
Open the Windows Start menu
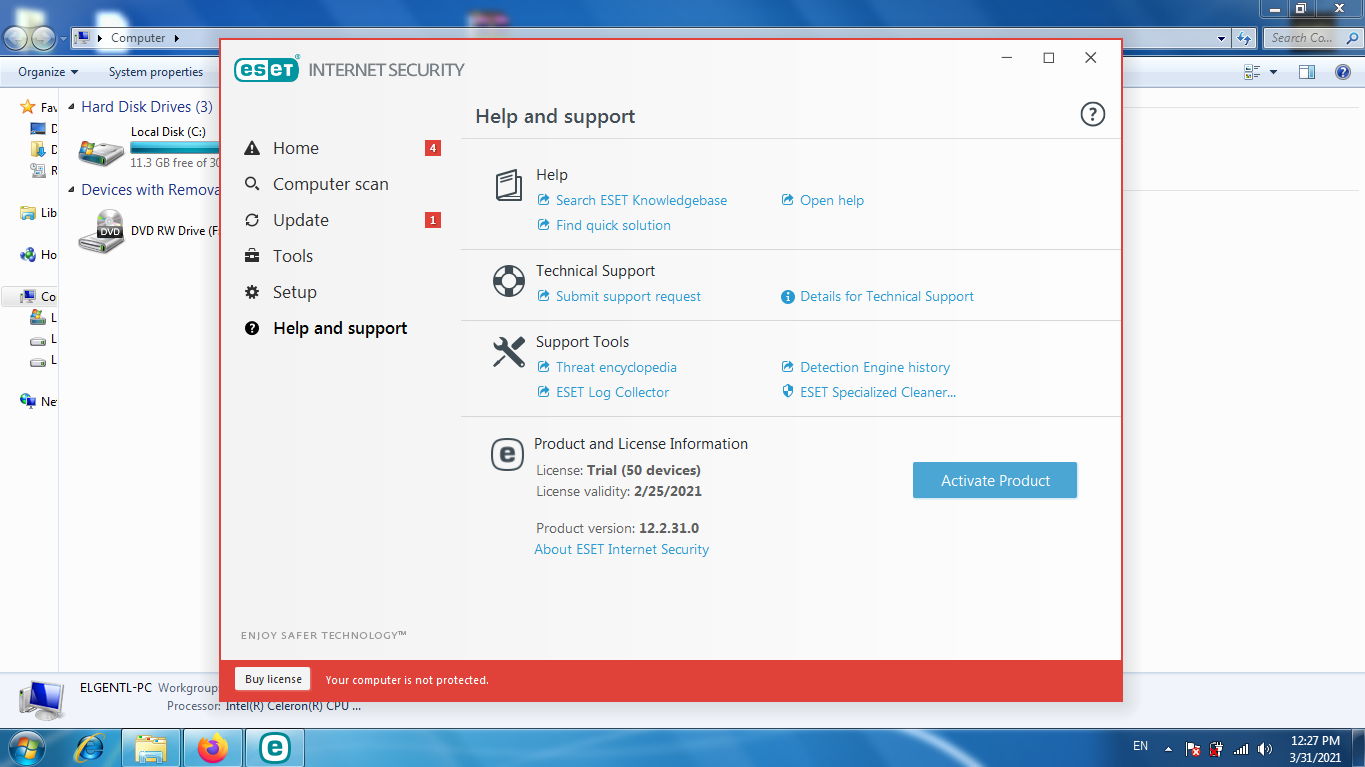26,747
